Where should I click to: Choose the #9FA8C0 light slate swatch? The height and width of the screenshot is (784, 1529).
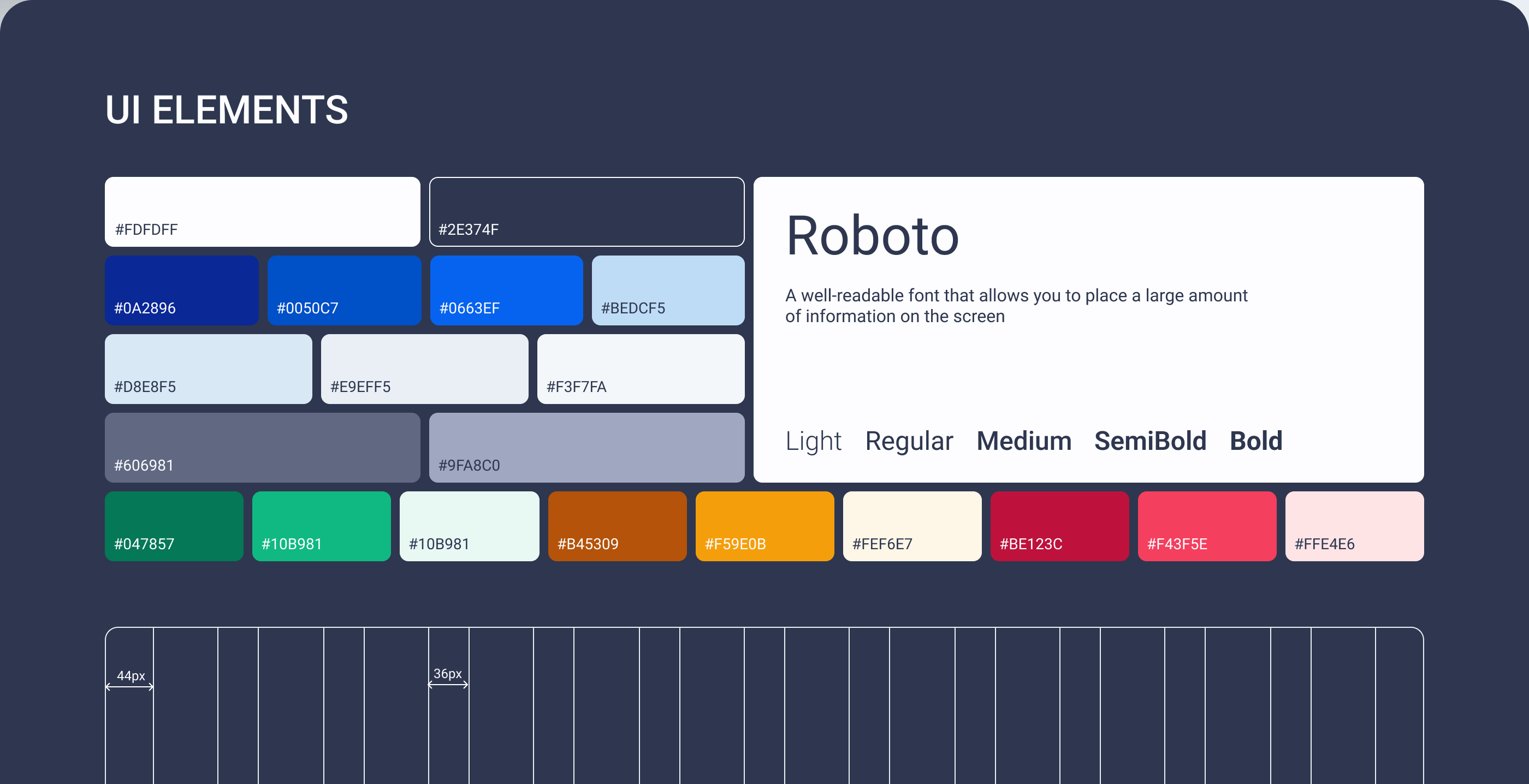[586, 448]
